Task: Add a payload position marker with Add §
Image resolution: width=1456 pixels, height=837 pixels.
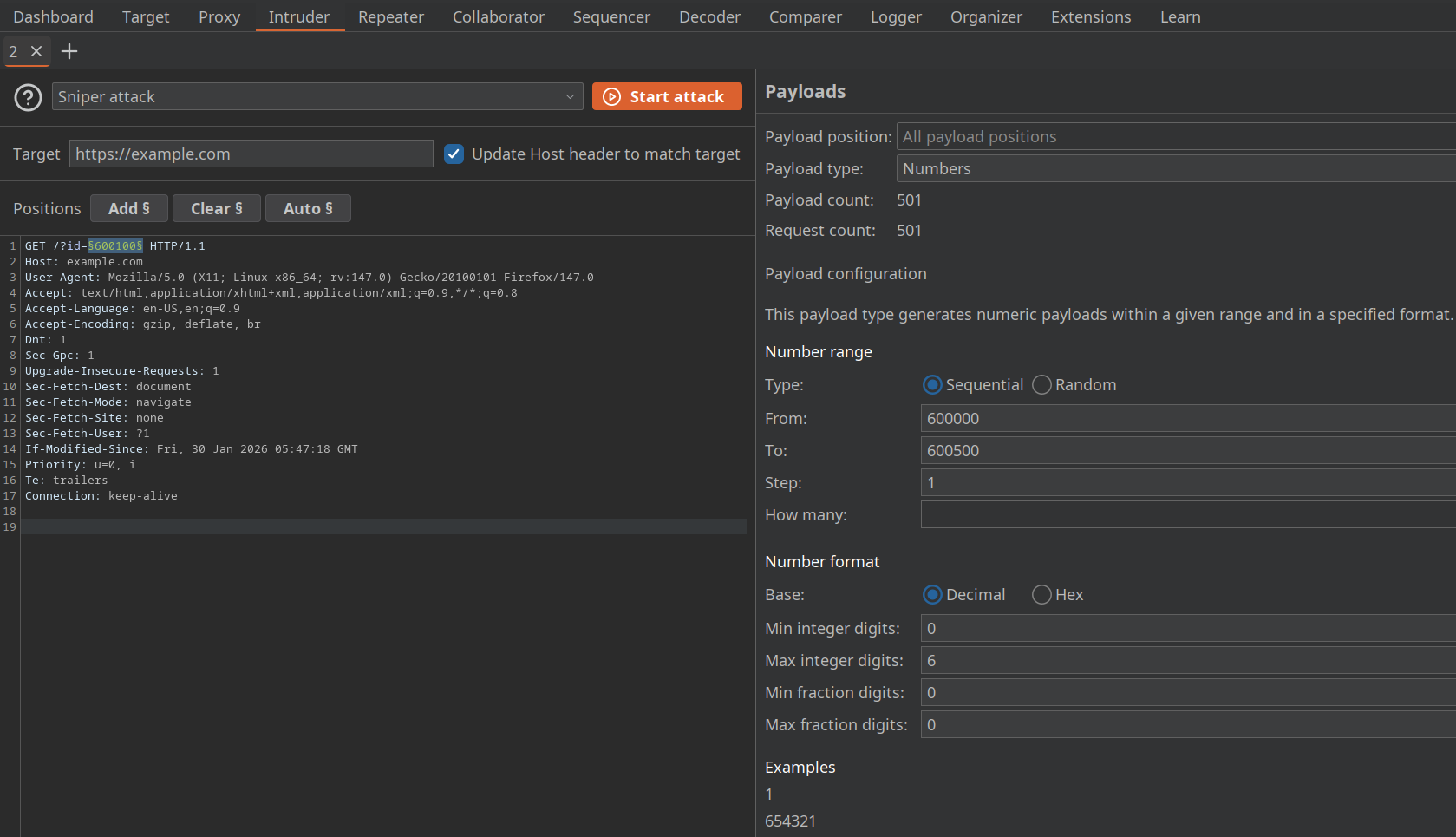Action: point(128,208)
